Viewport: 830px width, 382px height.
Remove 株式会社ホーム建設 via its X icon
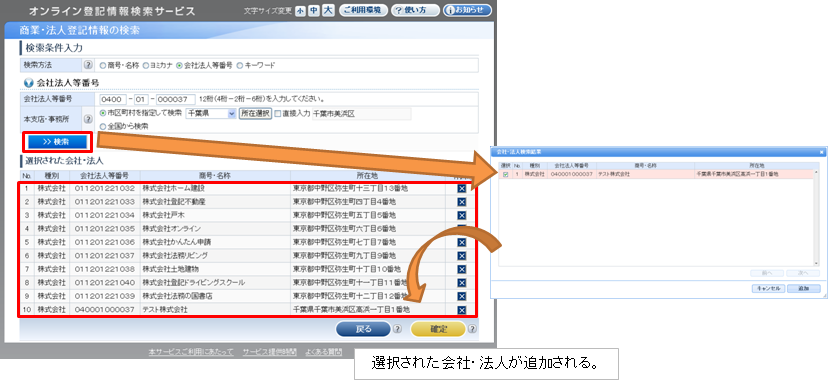462,188
